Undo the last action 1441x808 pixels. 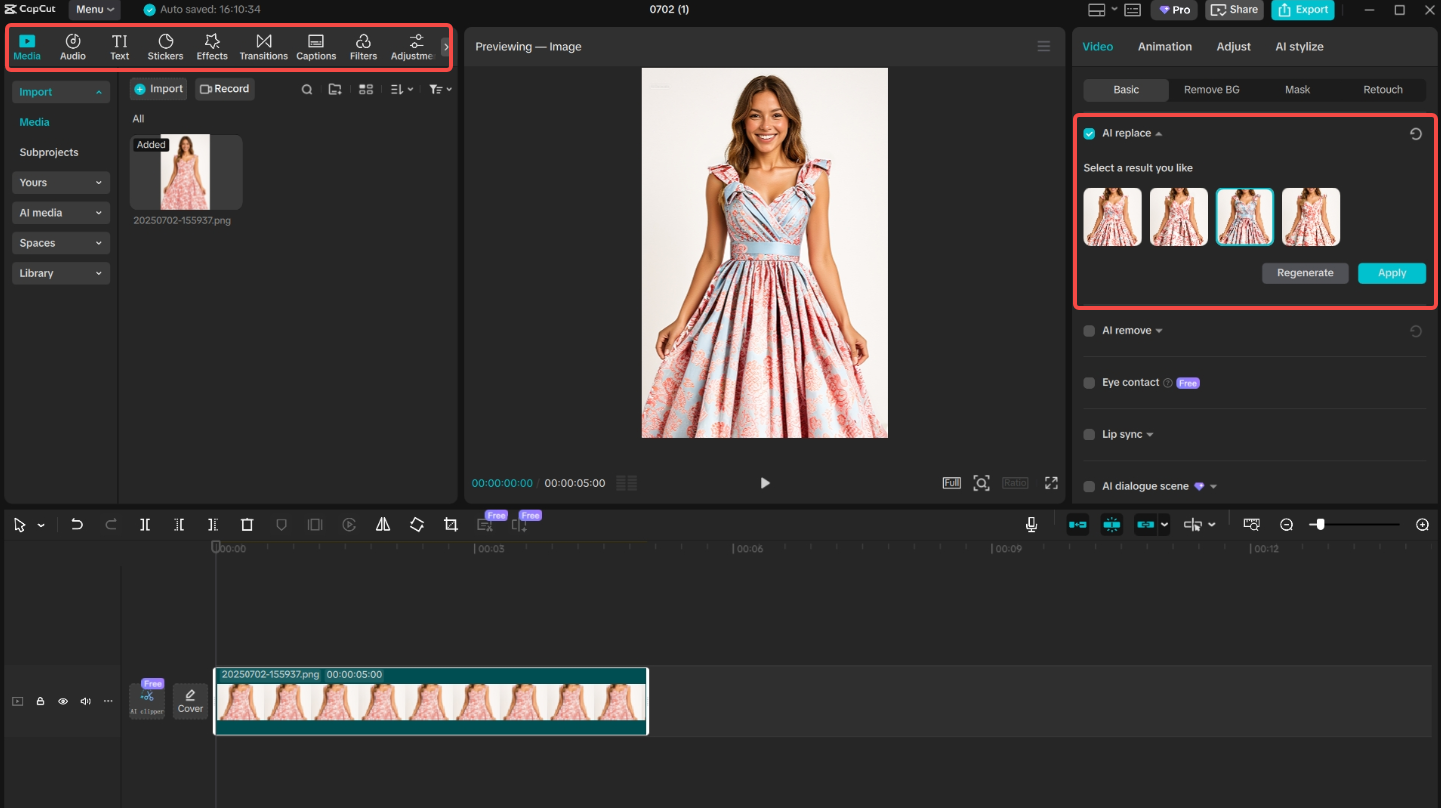pyautogui.click(x=77, y=524)
